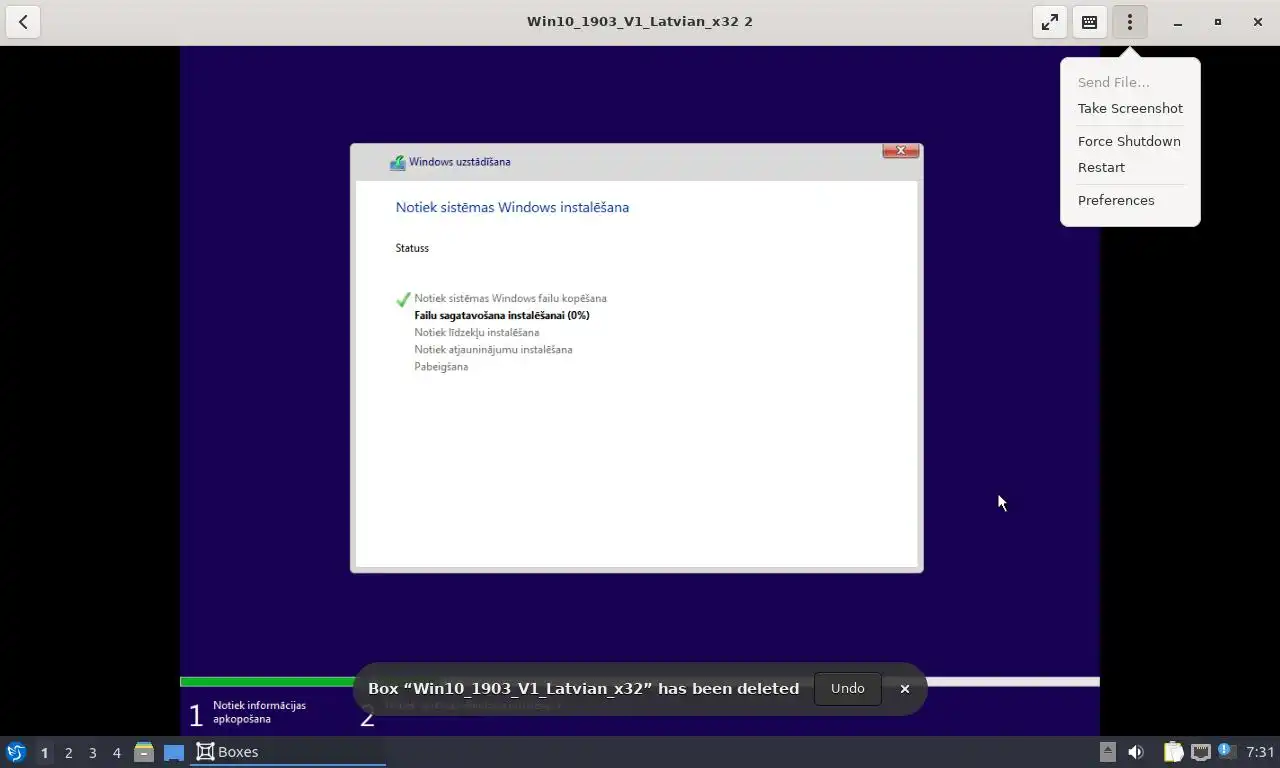Dismiss the box deleted notification
The width and height of the screenshot is (1280, 768).
(905, 688)
